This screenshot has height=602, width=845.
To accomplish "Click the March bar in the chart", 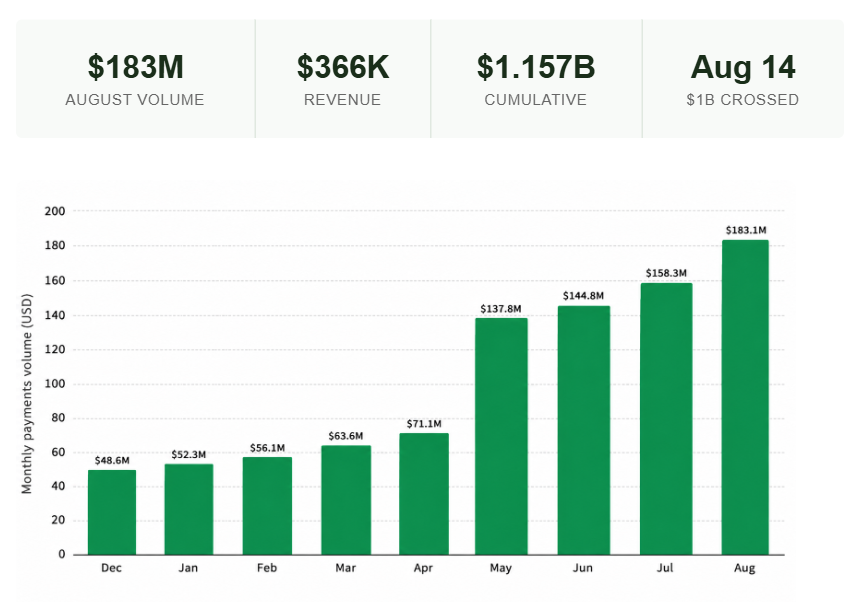I will 346,500.
